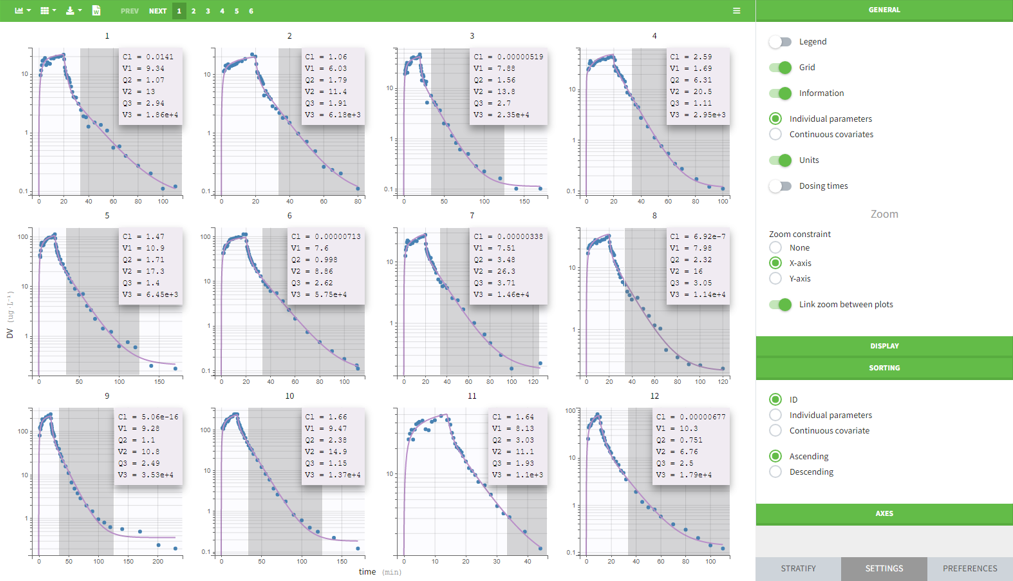Jump to plots page 6
The image size is (1013, 581).
click(x=251, y=11)
